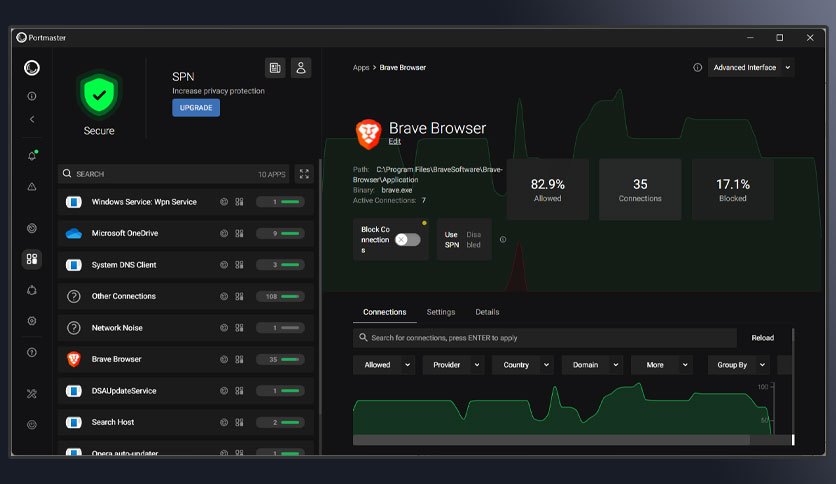
Task: Open the settings gear in the sidebar
Action: pyautogui.click(x=32, y=321)
